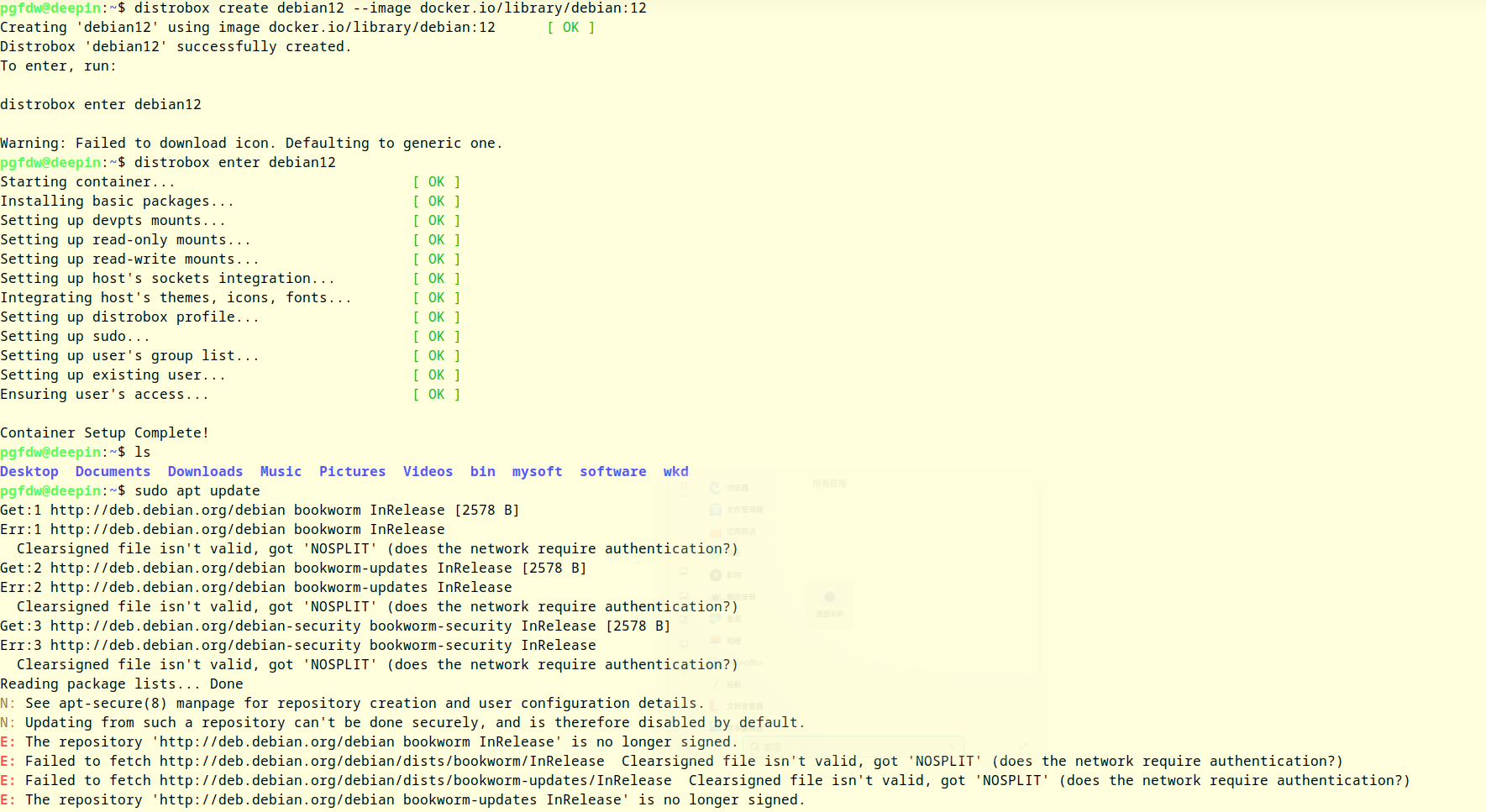Click the 'Documents' directory name in ls output
This screenshot has height=812, width=1486.
click(113, 472)
